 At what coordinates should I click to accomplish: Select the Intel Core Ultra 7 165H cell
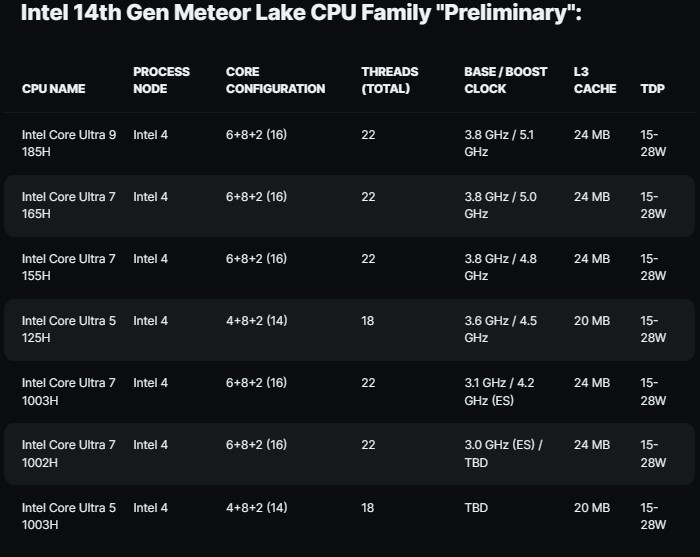click(69, 205)
